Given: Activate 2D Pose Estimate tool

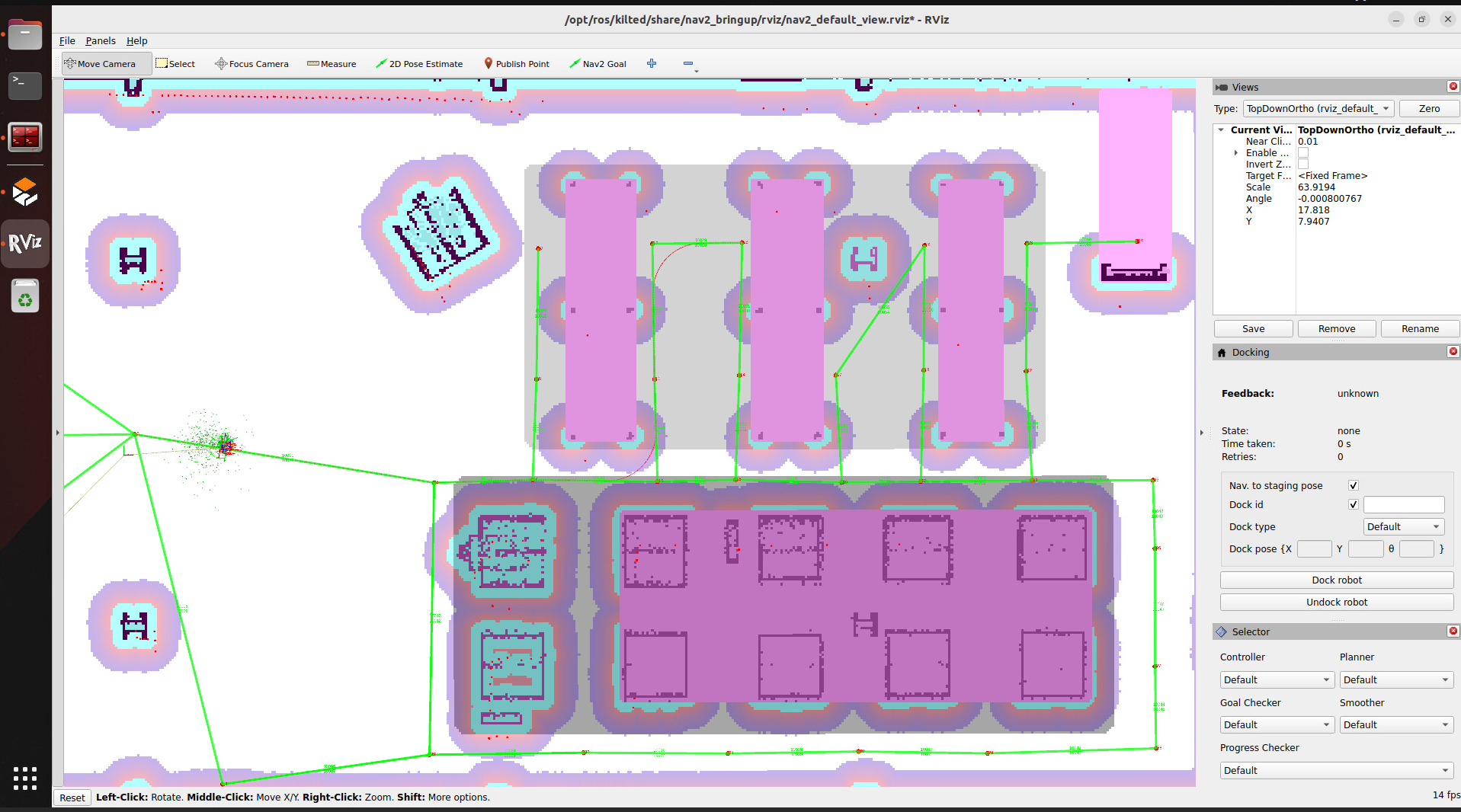Looking at the screenshot, I should (x=419, y=64).
